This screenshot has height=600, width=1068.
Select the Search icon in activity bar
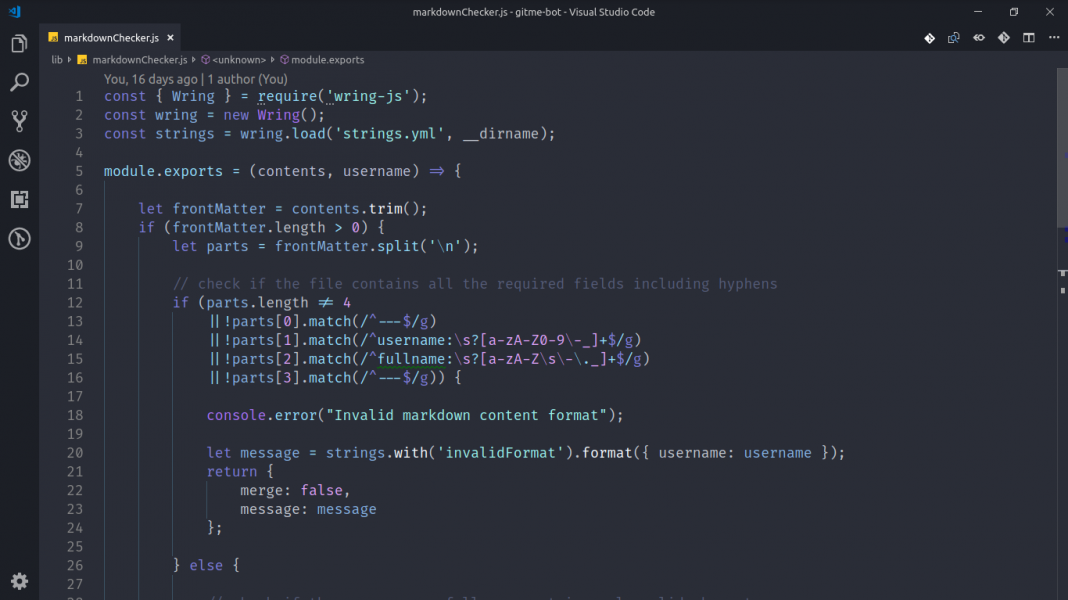tap(19, 82)
